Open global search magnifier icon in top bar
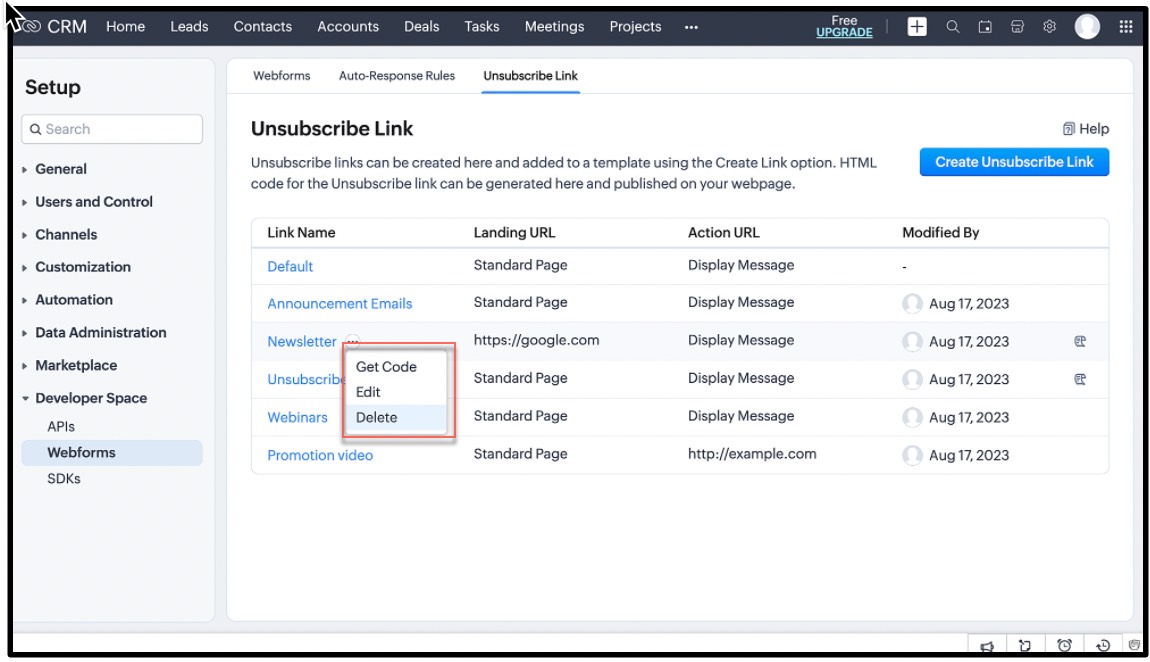This screenshot has width=1150, height=662. pos(952,27)
